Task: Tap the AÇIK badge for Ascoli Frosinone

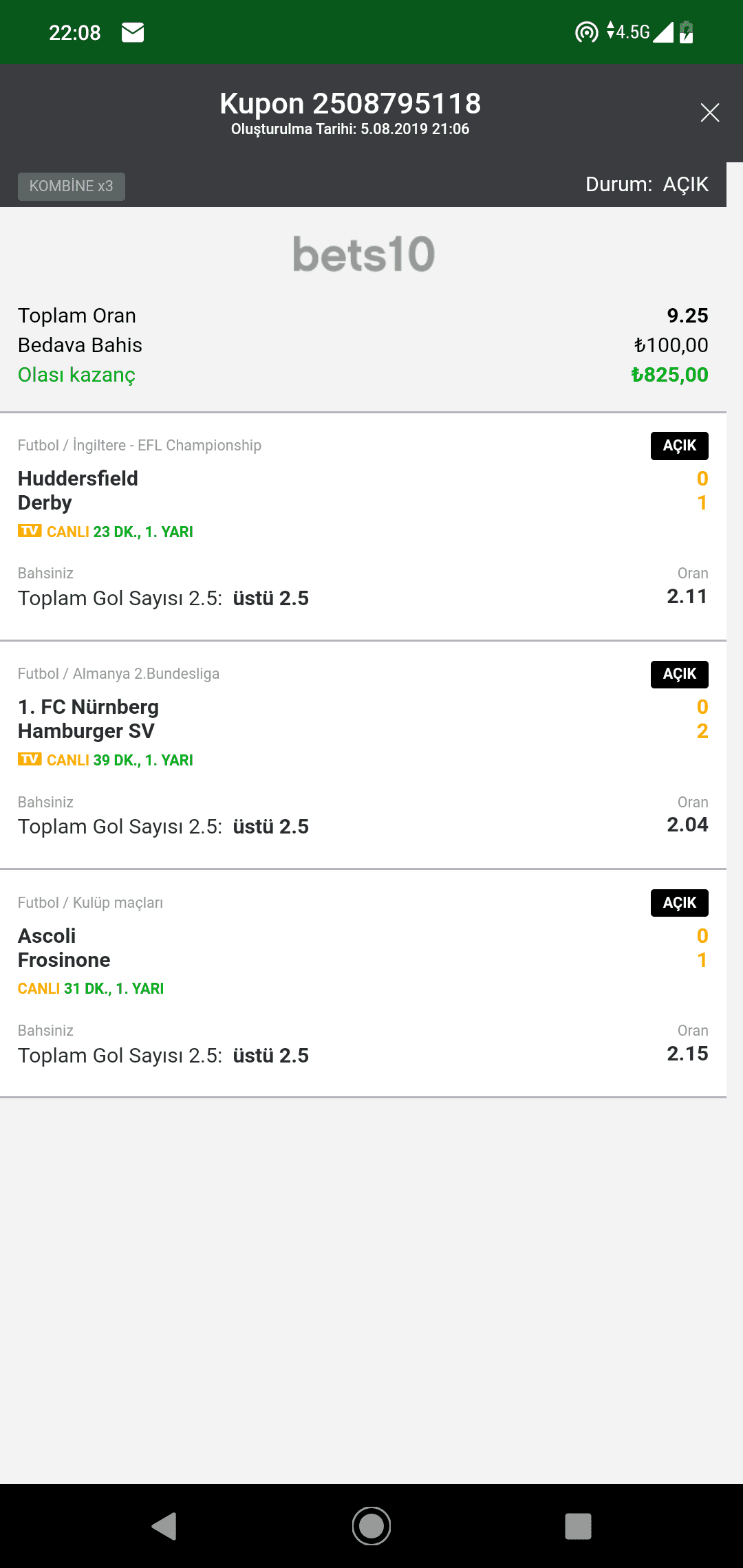Action: click(680, 903)
